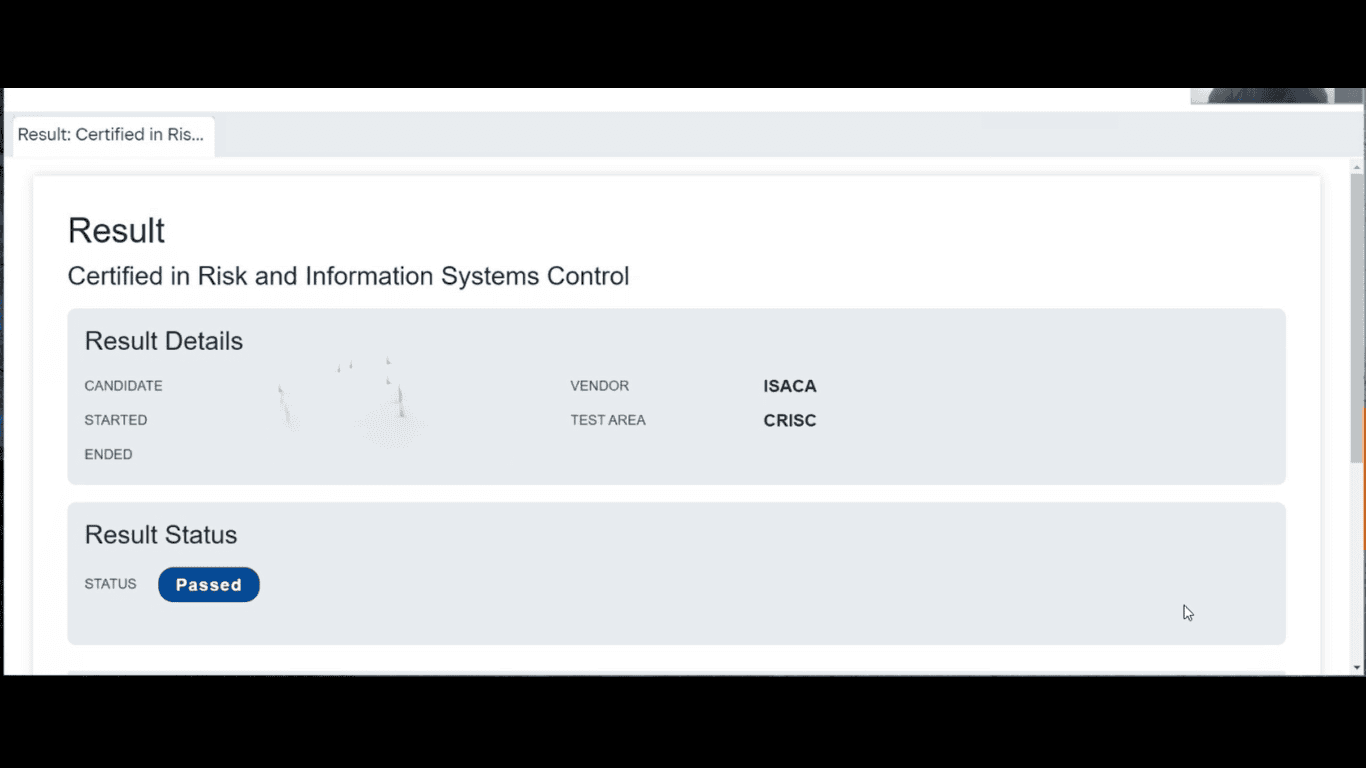1366x768 pixels.
Task: Click the Result Status section heading
Action: pos(161,535)
